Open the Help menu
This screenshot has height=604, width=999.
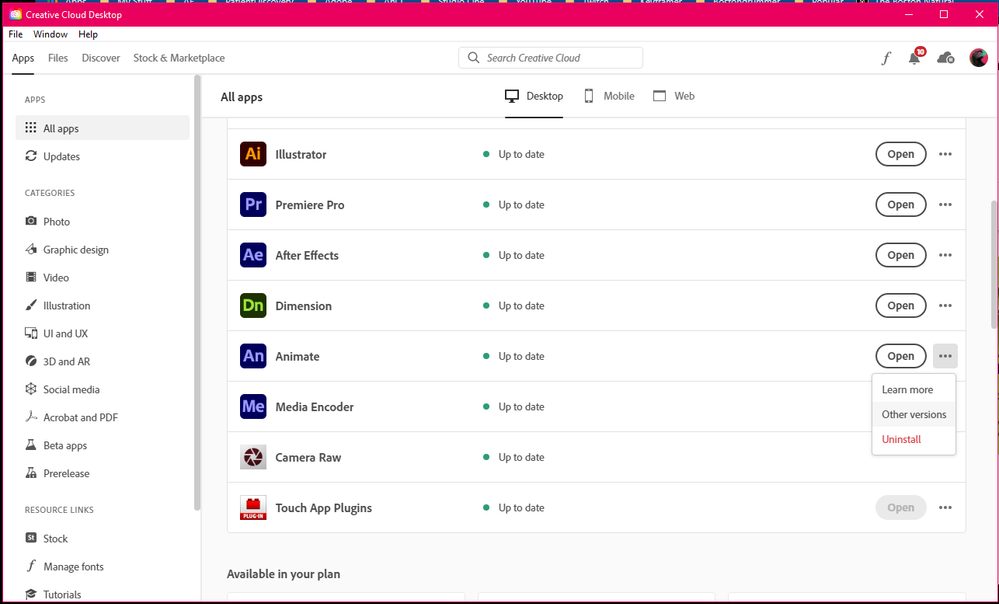click(x=88, y=34)
